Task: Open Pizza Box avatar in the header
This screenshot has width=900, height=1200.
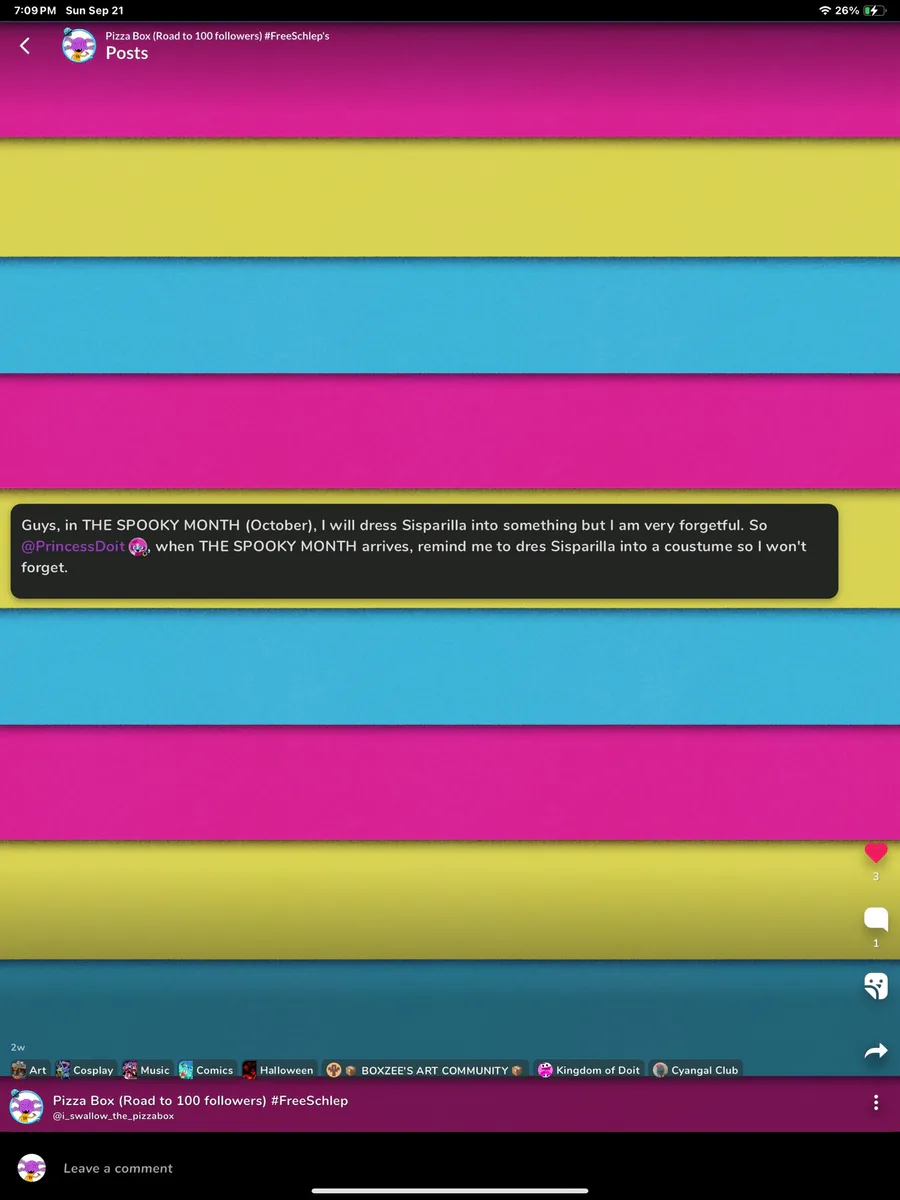Action: 79,45
